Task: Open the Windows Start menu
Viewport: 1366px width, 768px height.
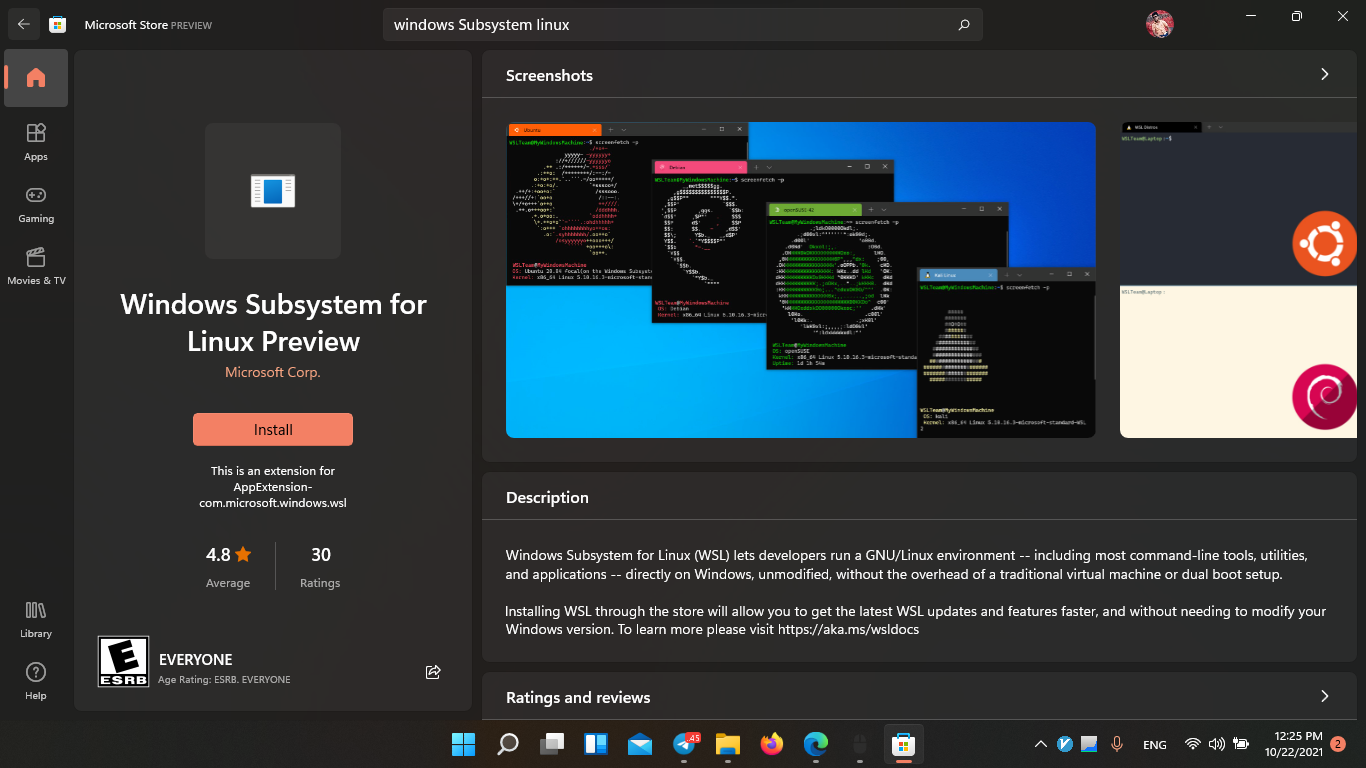Action: click(x=464, y=744)
